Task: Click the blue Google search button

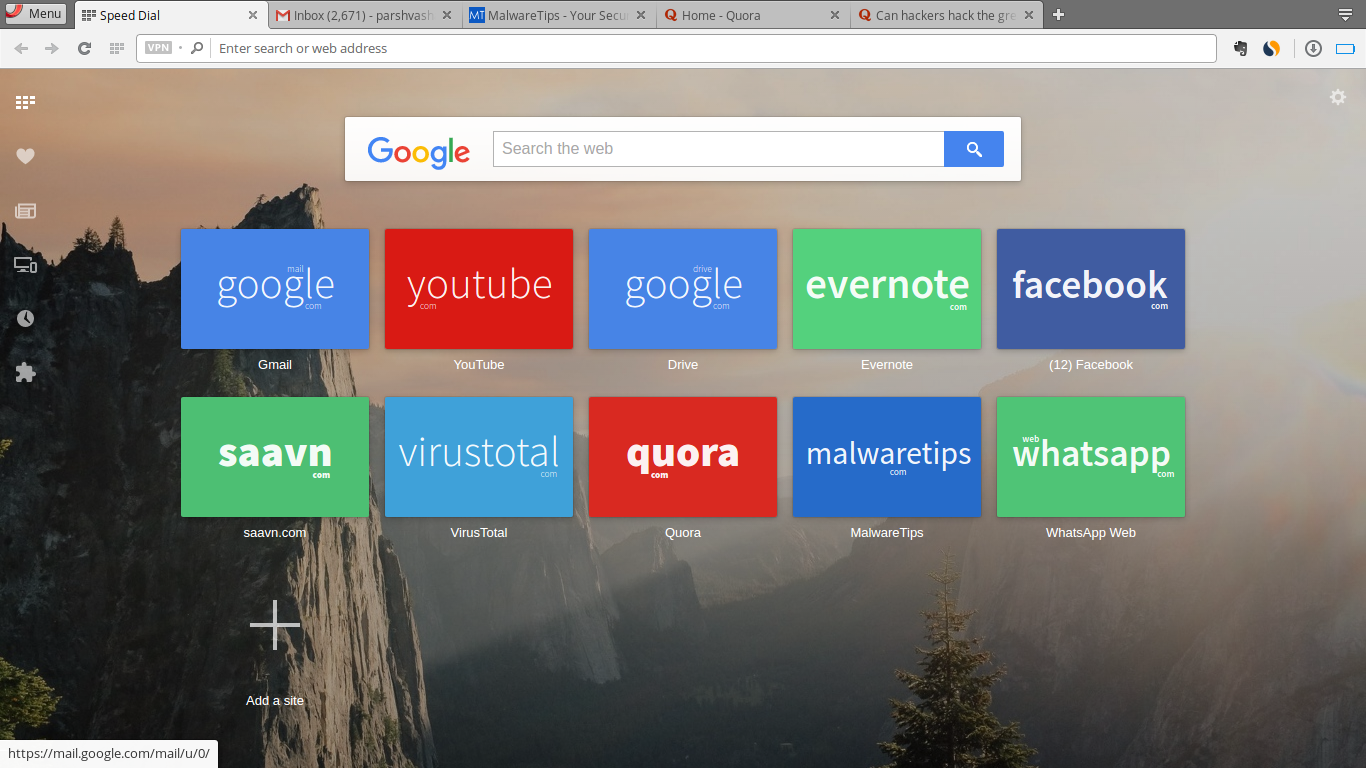Action: point(974,149)
